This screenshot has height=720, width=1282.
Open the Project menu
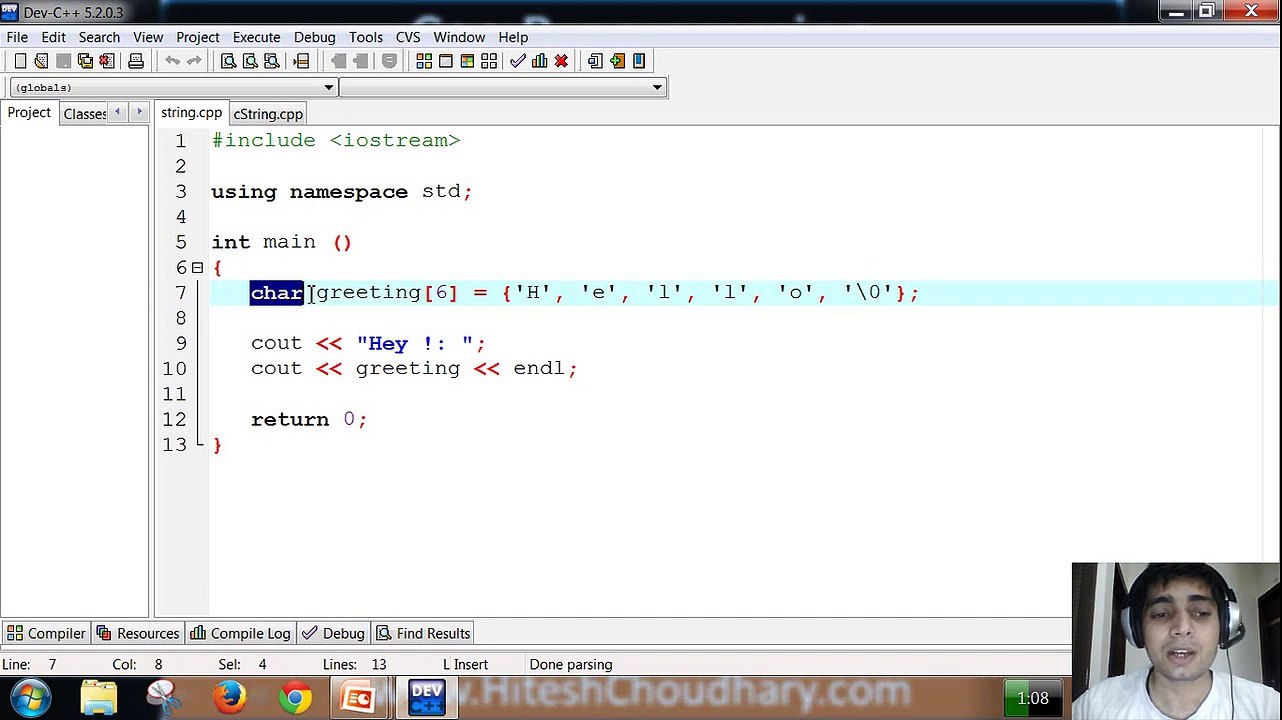(198, 37)
